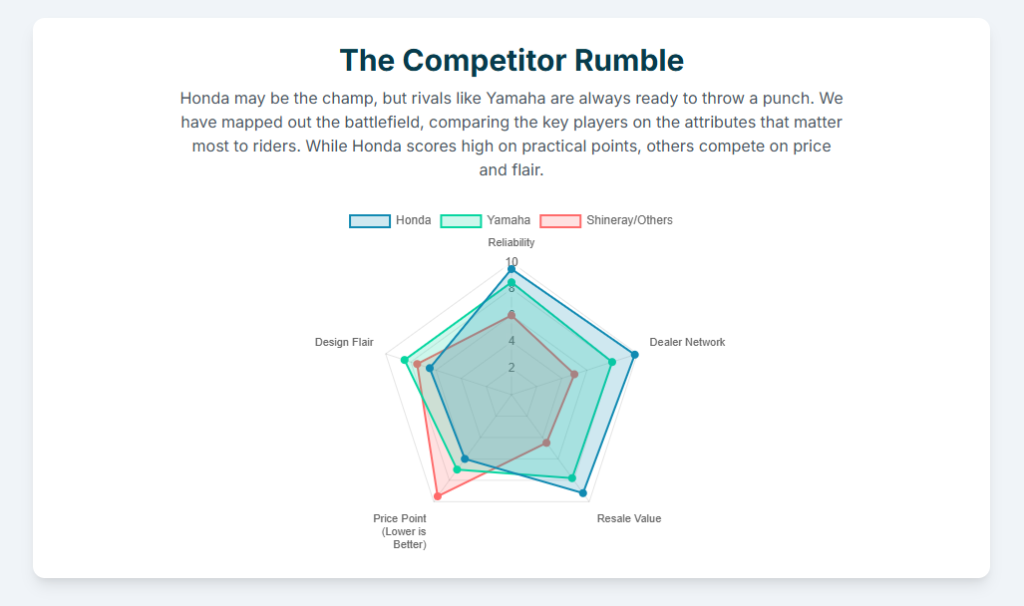The image size is (1024, 606).
Task: Click Shineray's red Price Point data point
Action: coord(437,496)
